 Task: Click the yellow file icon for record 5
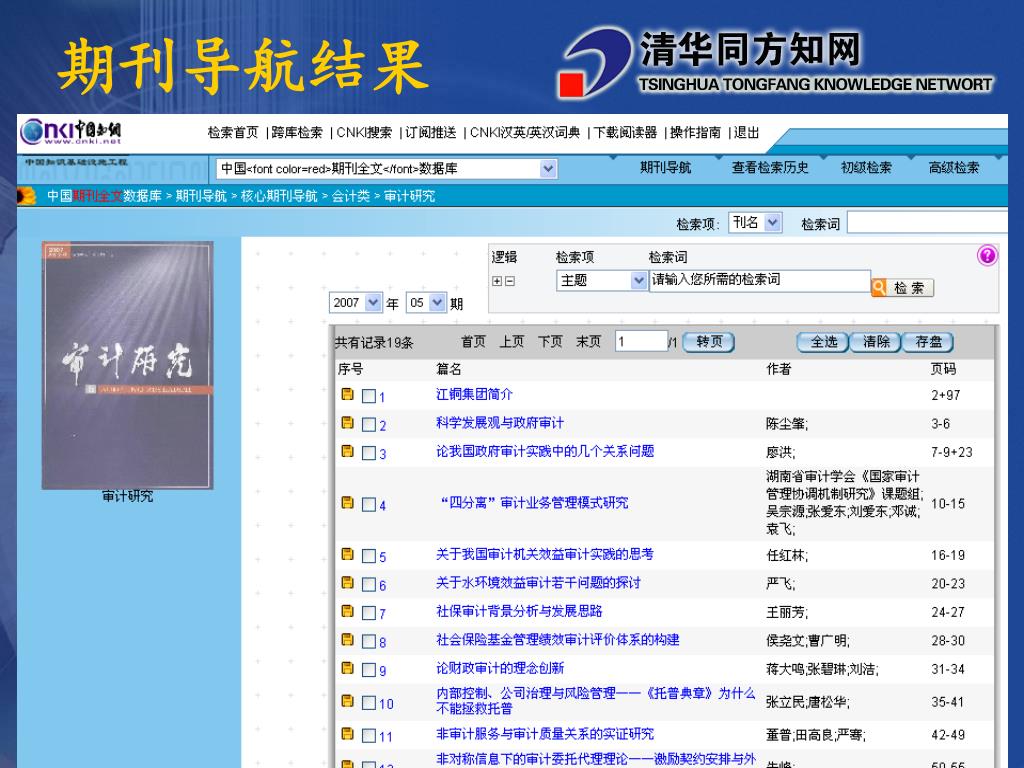[347, 554]
